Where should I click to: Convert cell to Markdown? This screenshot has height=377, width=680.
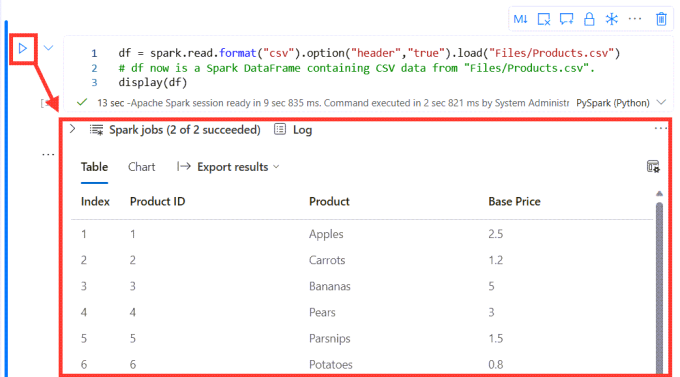click(520, 19)
